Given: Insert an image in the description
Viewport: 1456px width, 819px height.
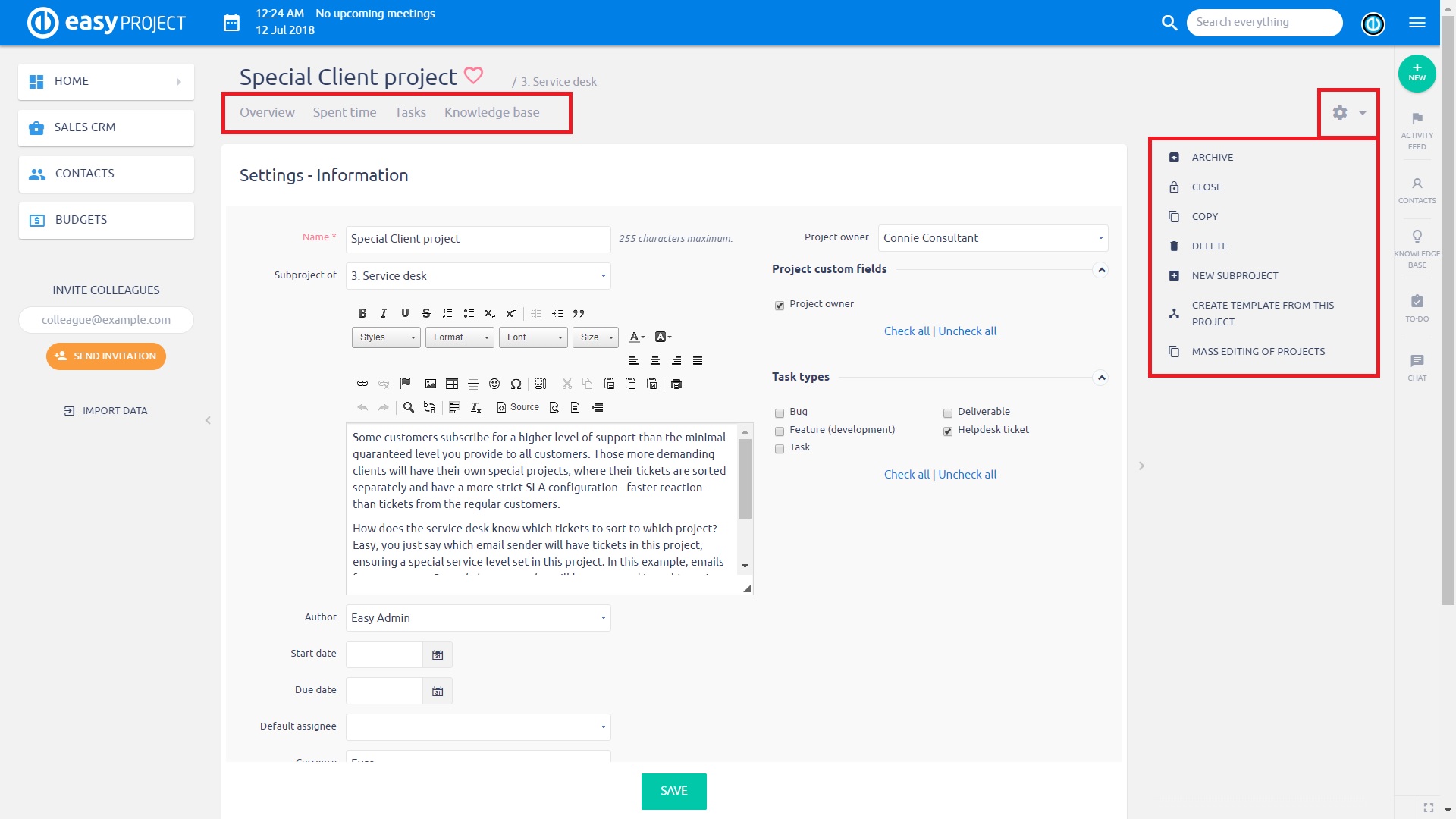Looking at the screenshot, I should [x=431, y=384].
